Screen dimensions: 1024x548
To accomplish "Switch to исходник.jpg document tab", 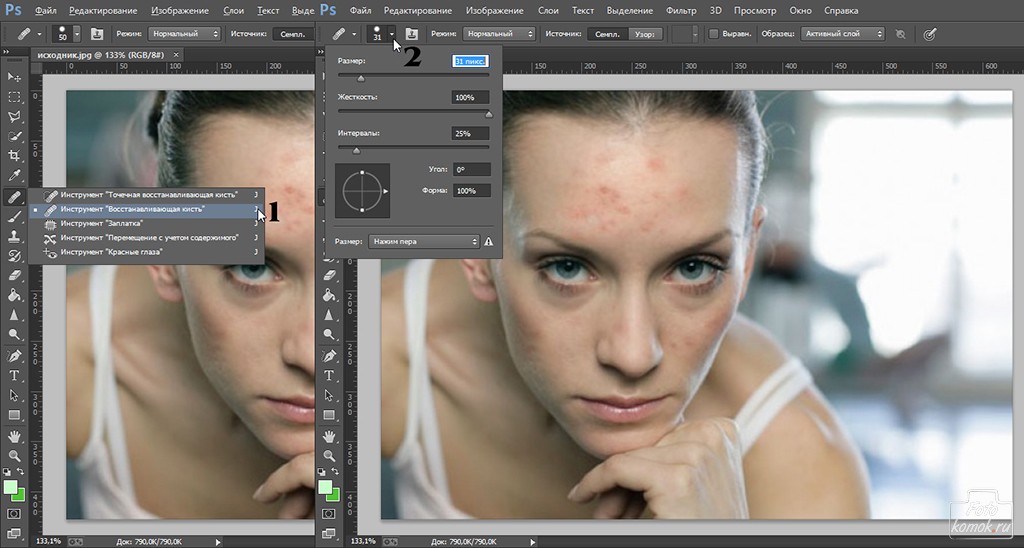I will (x=101, y=54).
